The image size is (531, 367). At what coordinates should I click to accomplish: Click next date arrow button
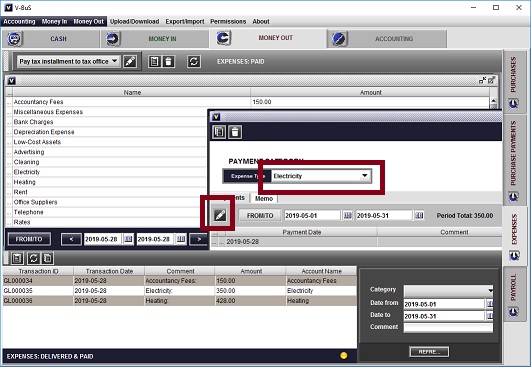pyautogui.click(x=199, y=239)
